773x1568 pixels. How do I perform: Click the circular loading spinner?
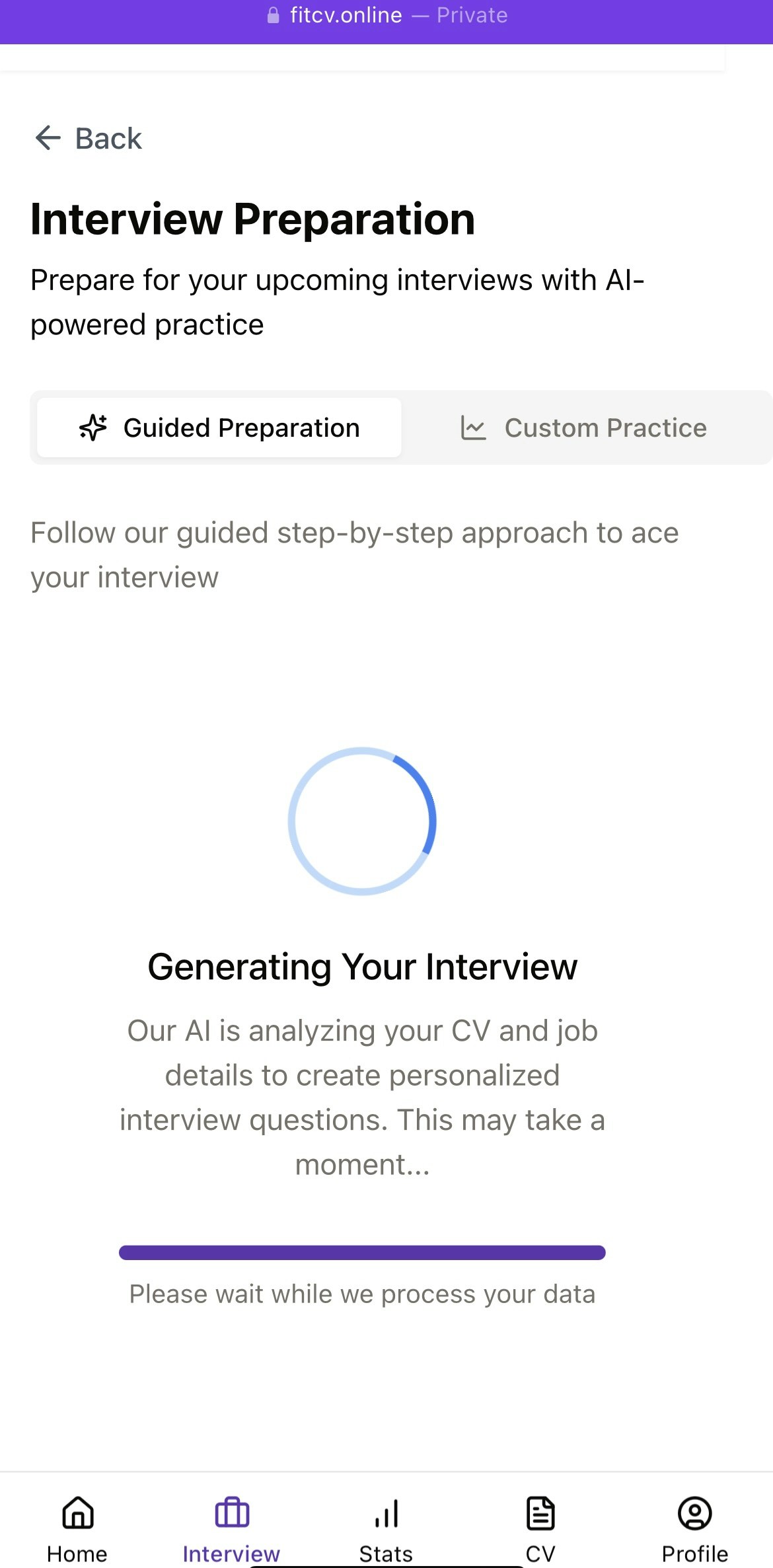(362, 821)
